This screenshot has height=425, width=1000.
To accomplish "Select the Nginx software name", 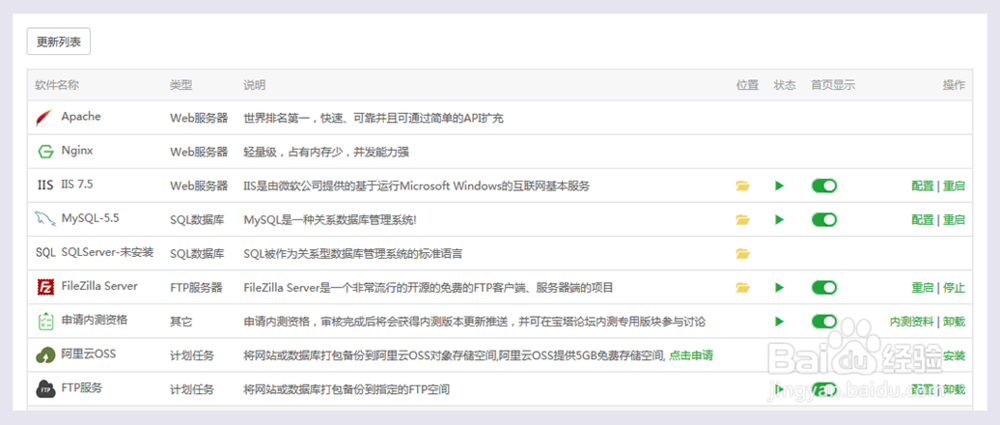I will click(77, 151).
